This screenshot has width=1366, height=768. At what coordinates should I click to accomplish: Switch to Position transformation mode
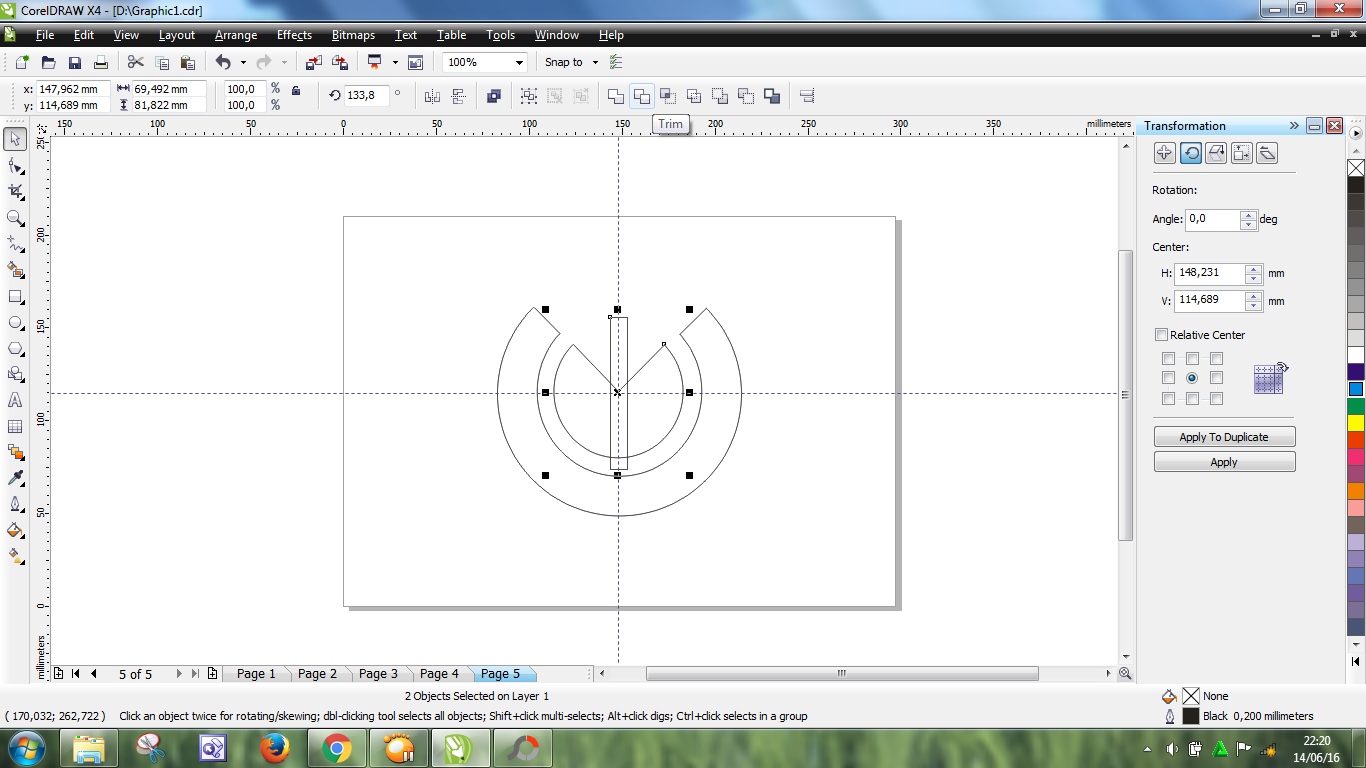pos(1164,153)
